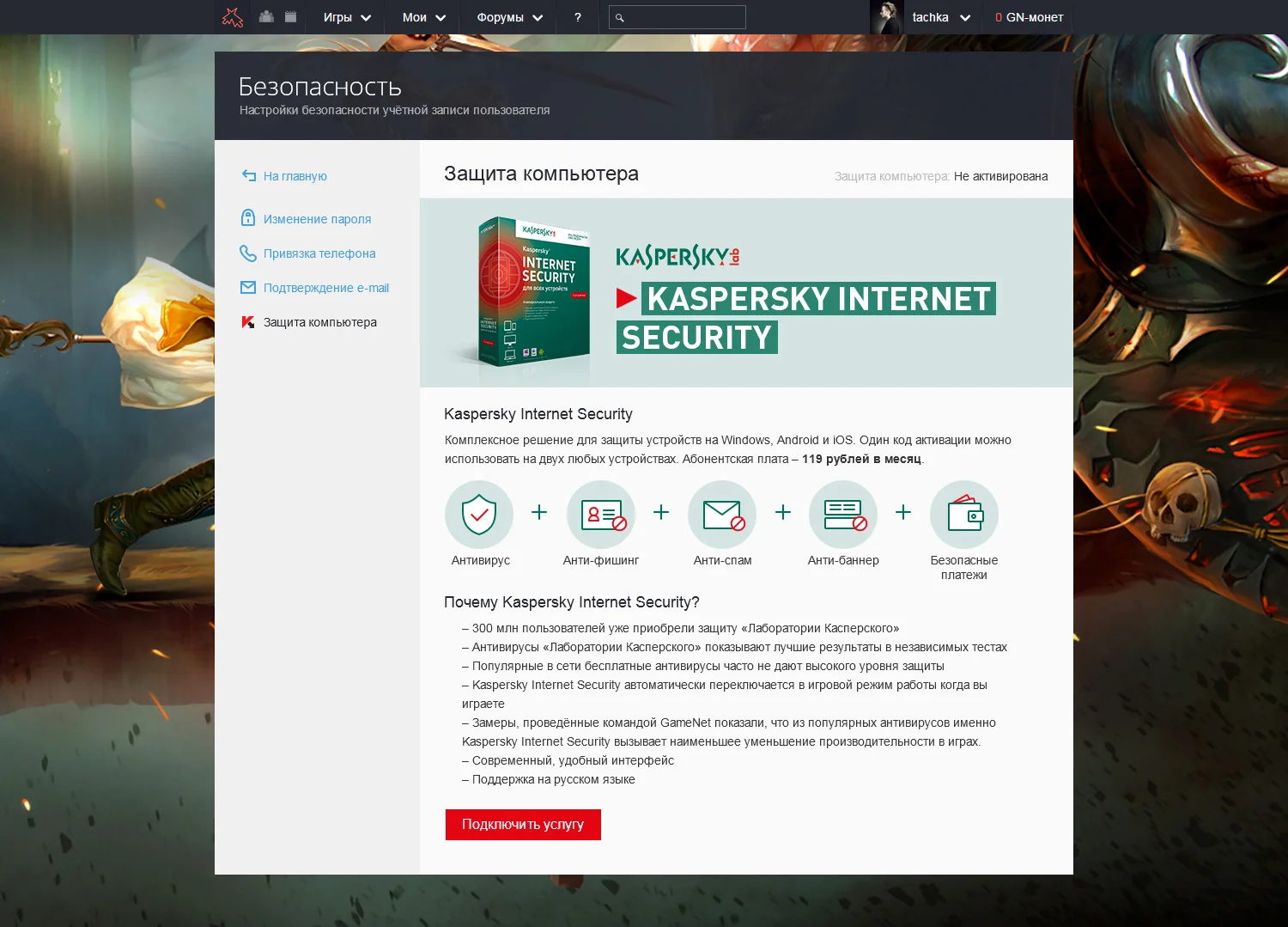Click the phone handset icon in the sidebar

click(248, 253)
